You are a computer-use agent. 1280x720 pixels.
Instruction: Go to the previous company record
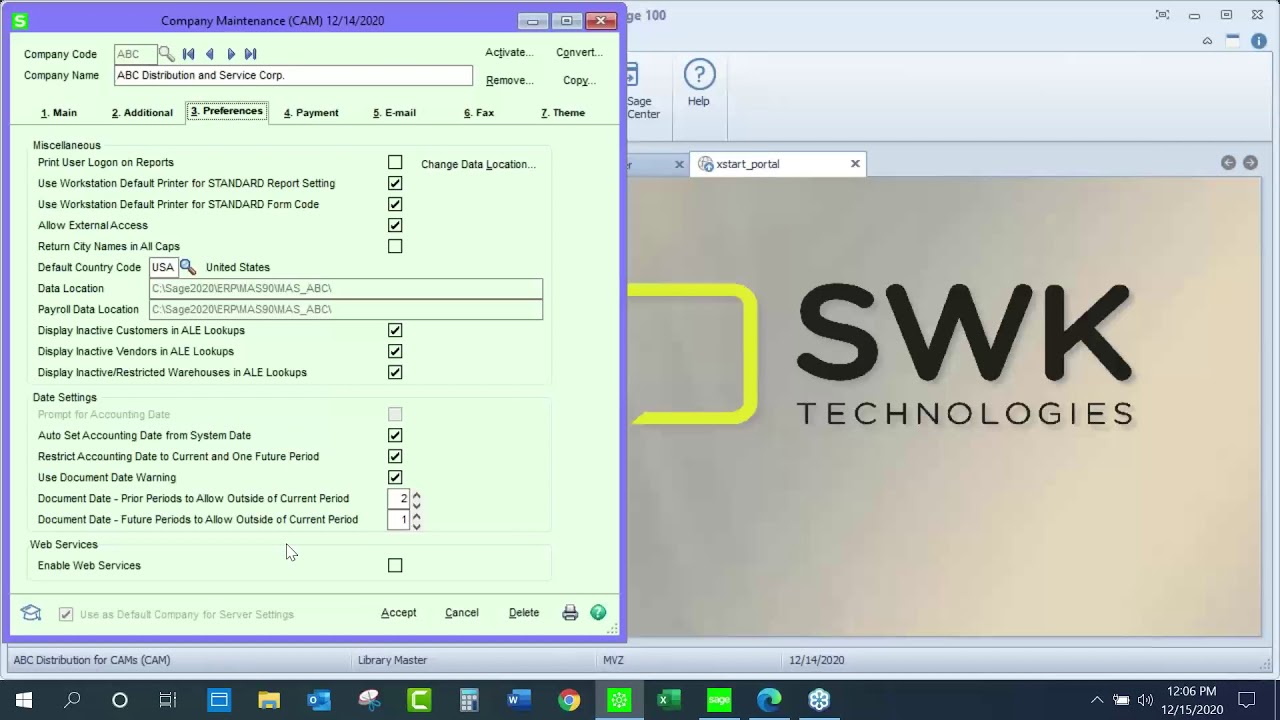click(x=209, y=54)
